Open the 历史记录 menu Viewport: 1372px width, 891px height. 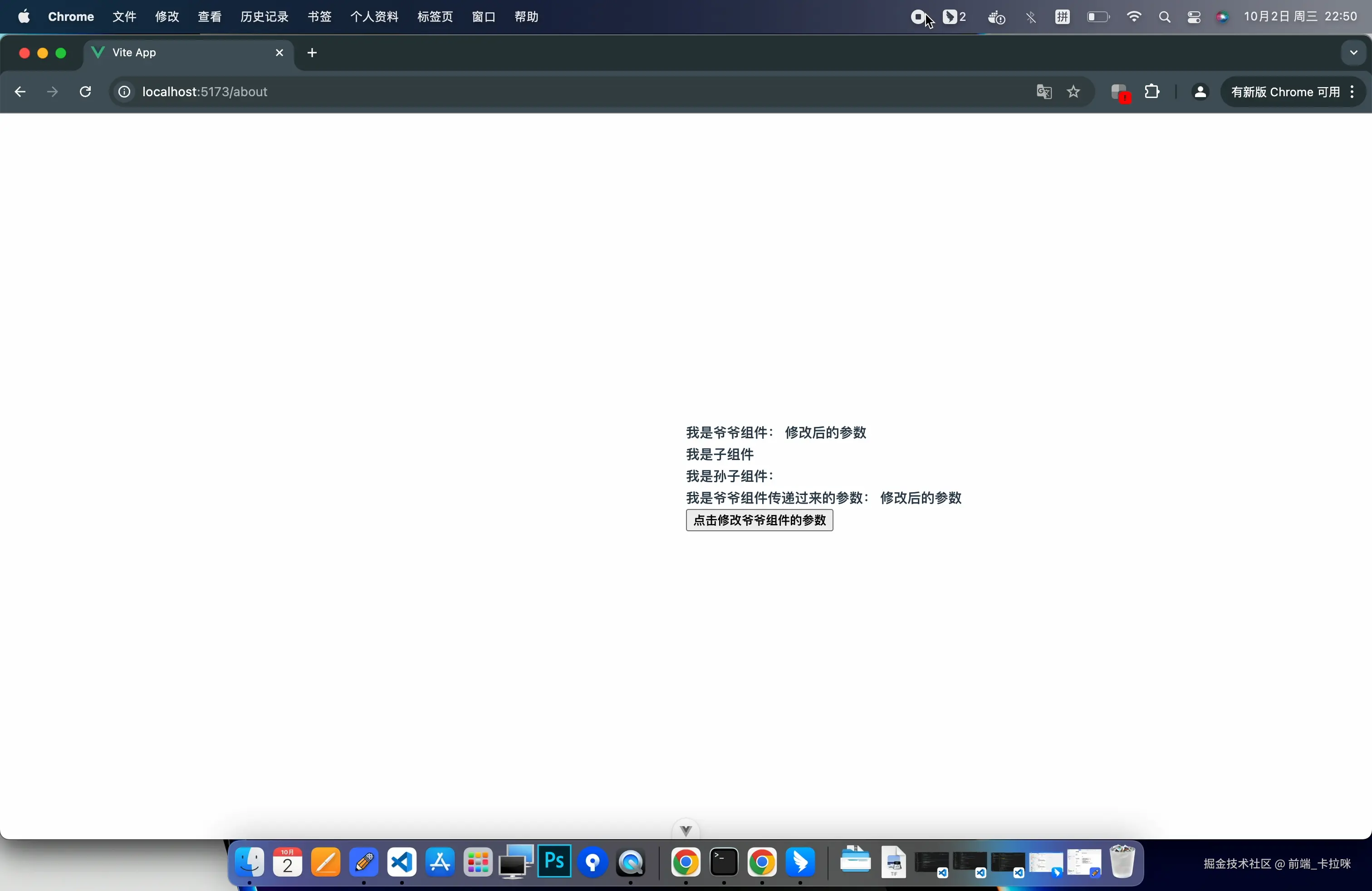click(264, 17)
